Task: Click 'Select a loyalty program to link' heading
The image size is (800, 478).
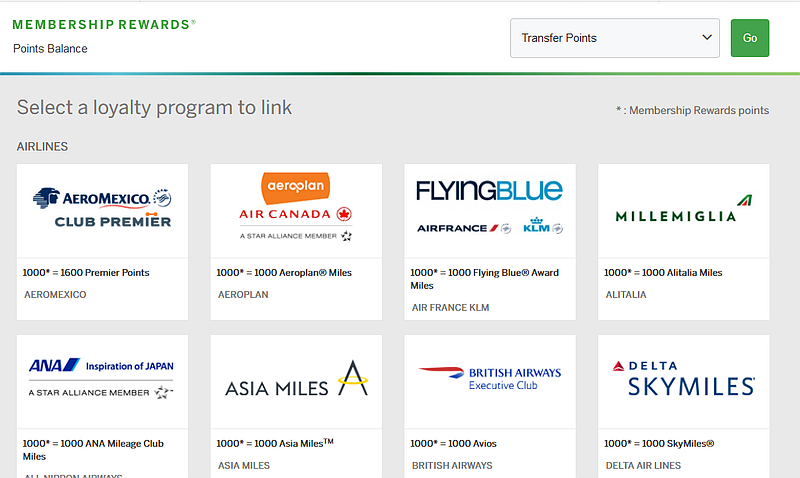Action: point(155,108)
